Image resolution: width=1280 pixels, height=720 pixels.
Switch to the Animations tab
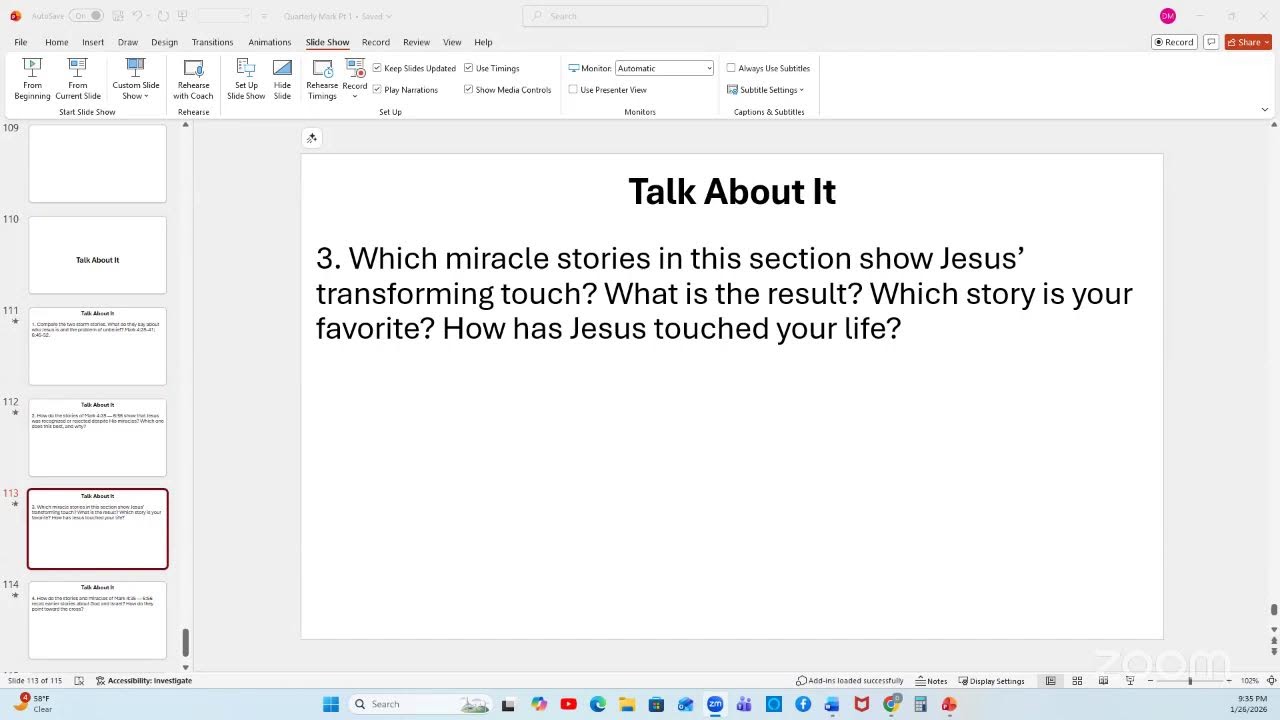pyautogui.click(x=270, y=42)
